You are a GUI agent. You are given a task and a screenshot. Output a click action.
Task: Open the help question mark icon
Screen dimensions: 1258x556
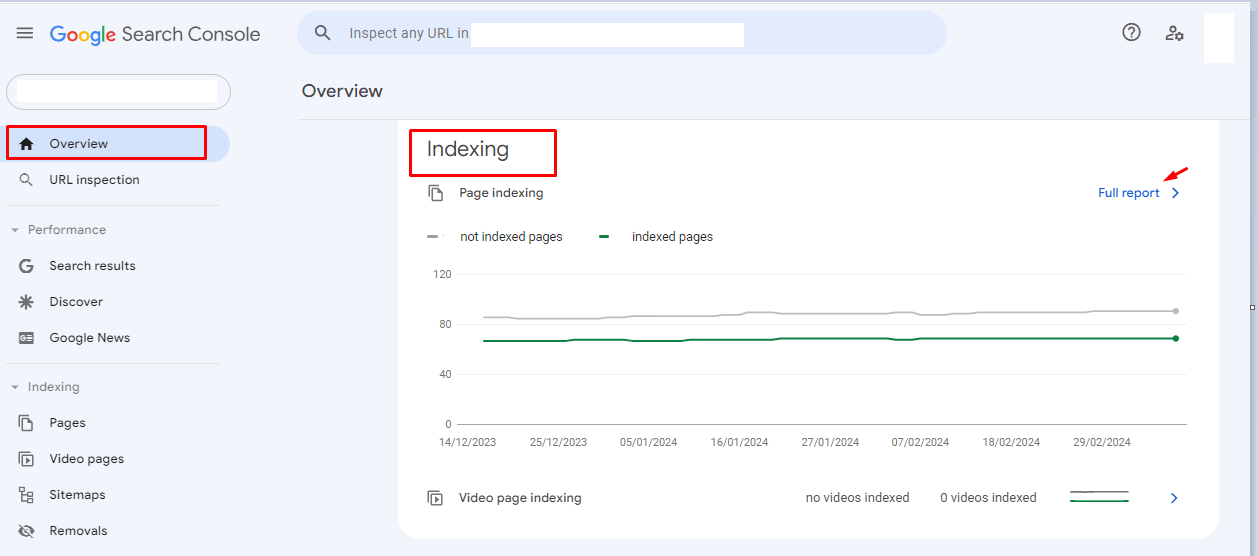(x=1131, y=32)
